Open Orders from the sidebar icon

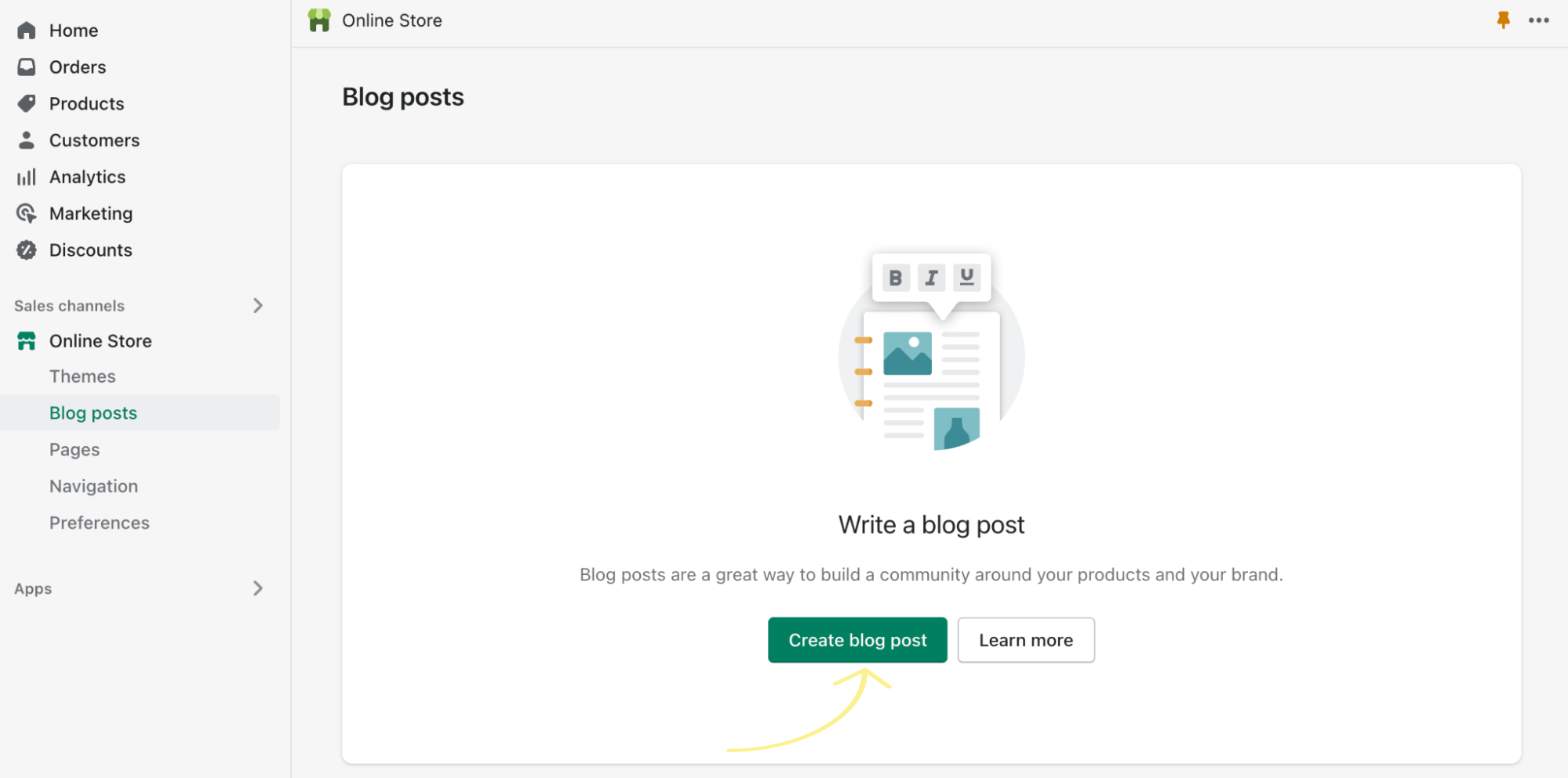[26, 67]
